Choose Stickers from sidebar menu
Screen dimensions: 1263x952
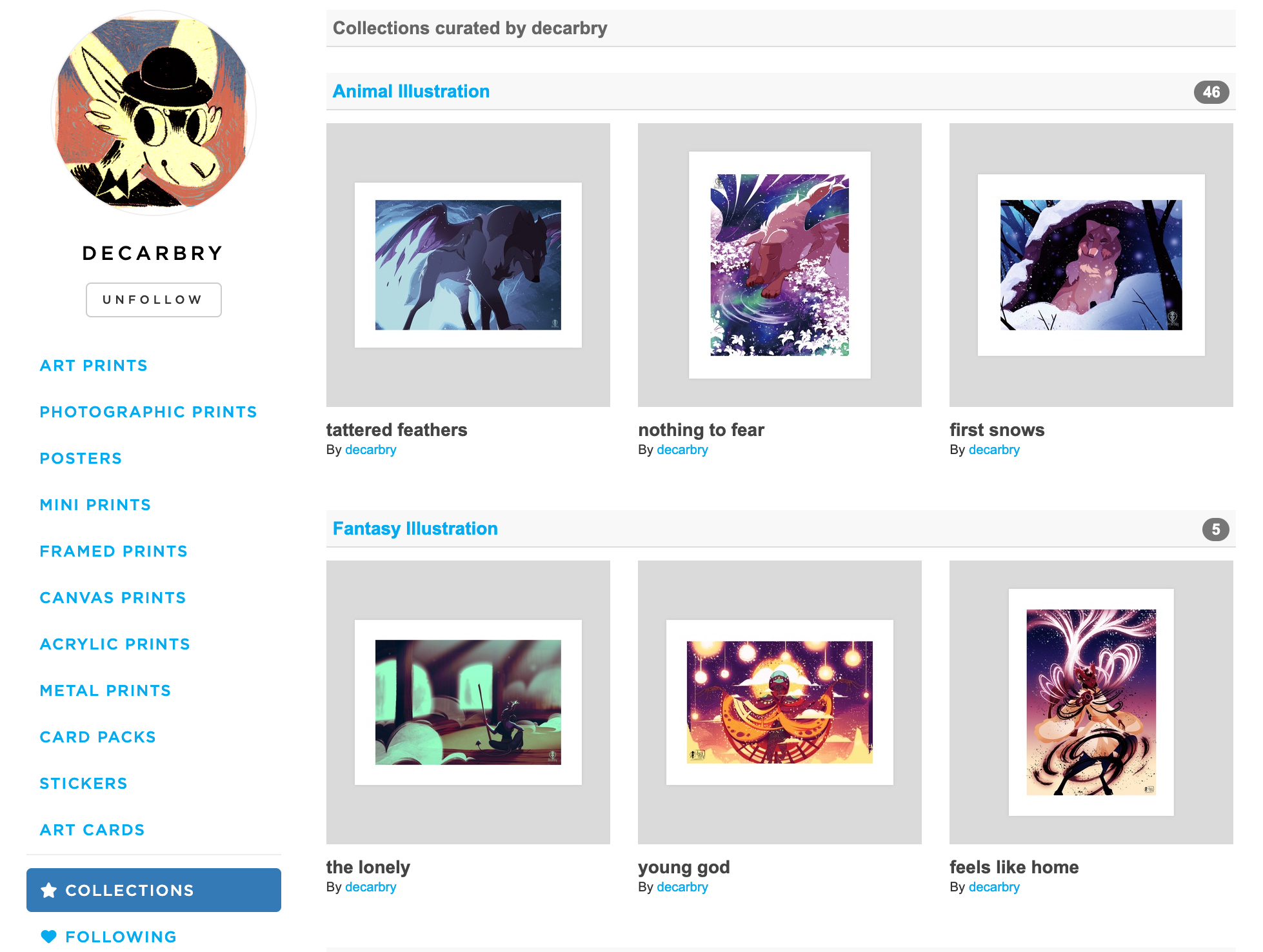point(84,784)
